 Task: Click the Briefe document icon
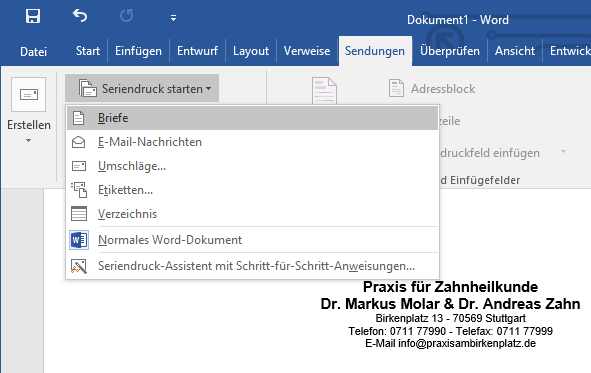pyautogui.click(x=78, y=118)
